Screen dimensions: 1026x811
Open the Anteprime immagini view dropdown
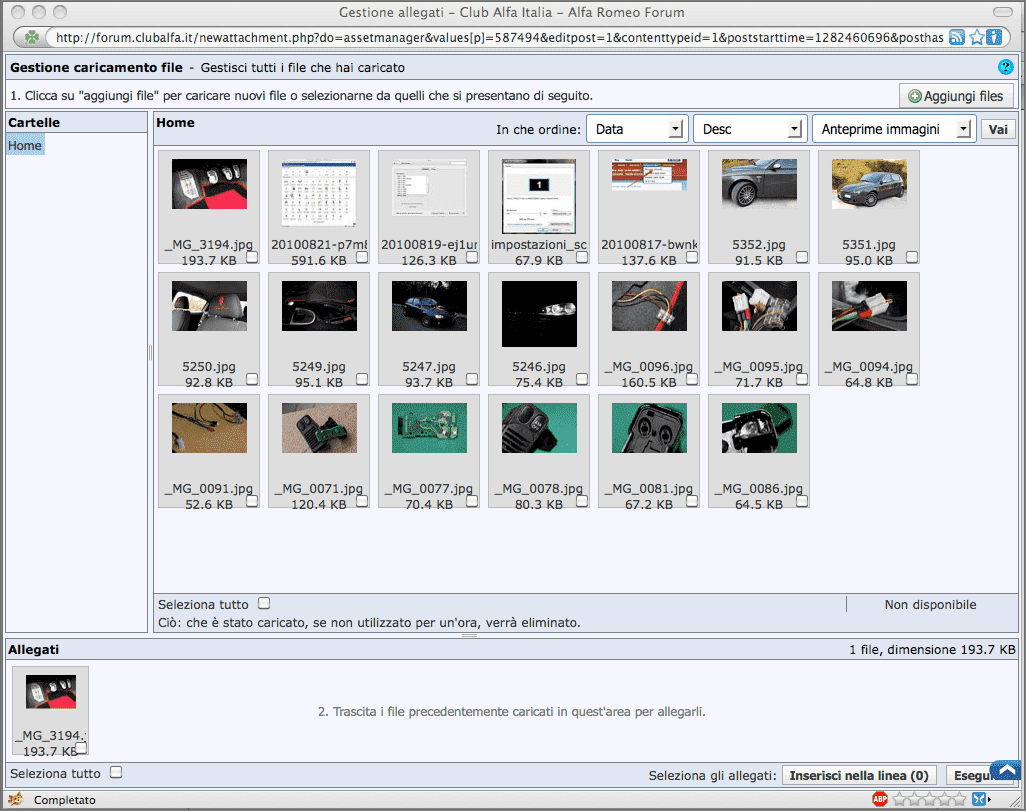coord(894,129)
